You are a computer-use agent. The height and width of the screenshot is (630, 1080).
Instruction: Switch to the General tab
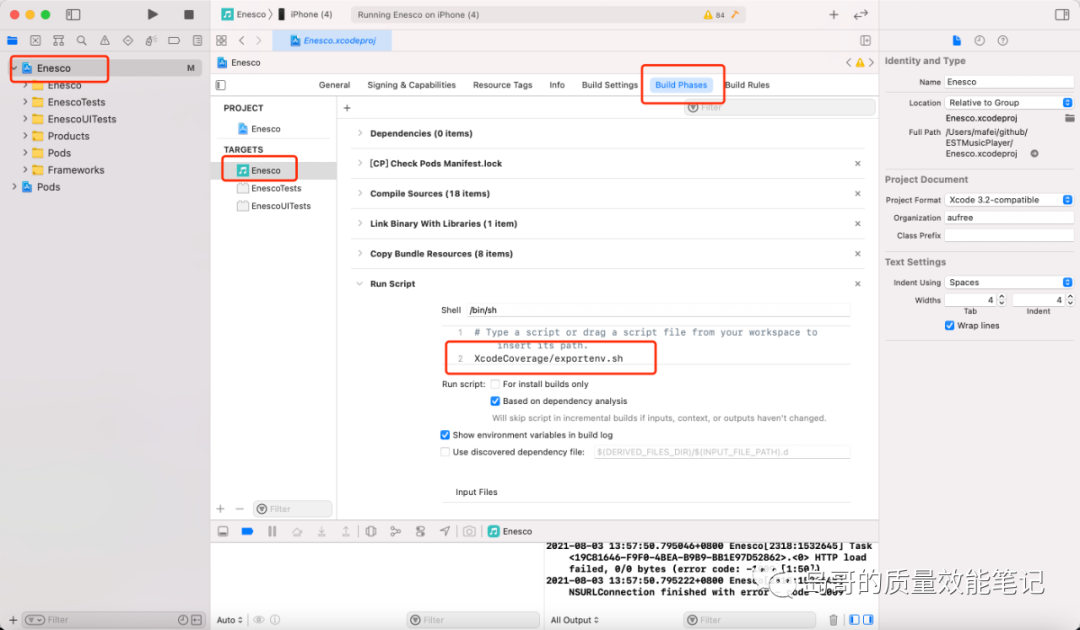point(334,85)
